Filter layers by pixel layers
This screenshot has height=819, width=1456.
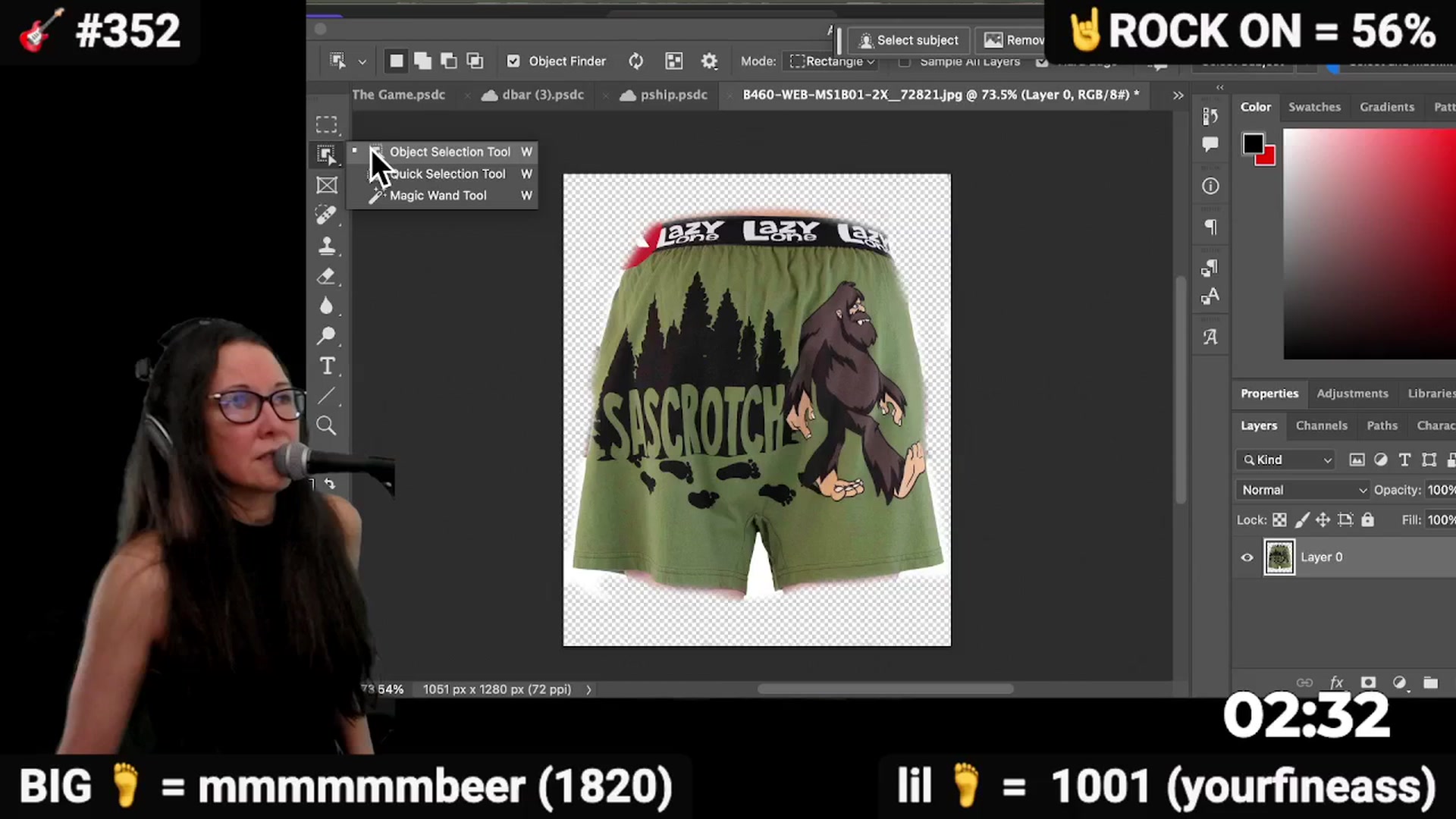tap(1357, 460)
